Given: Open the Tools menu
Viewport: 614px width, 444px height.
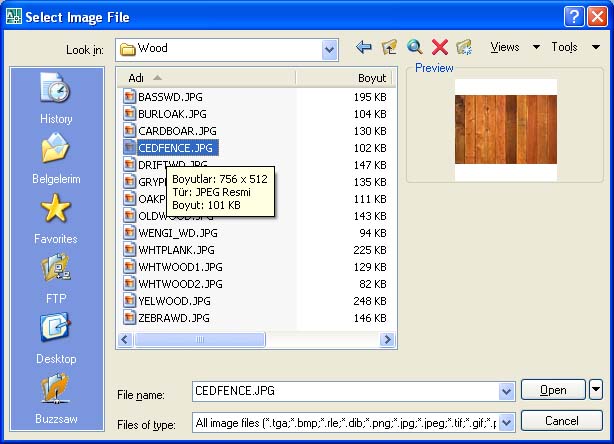Looking at the screenshot, I should [x=573, y=48].
